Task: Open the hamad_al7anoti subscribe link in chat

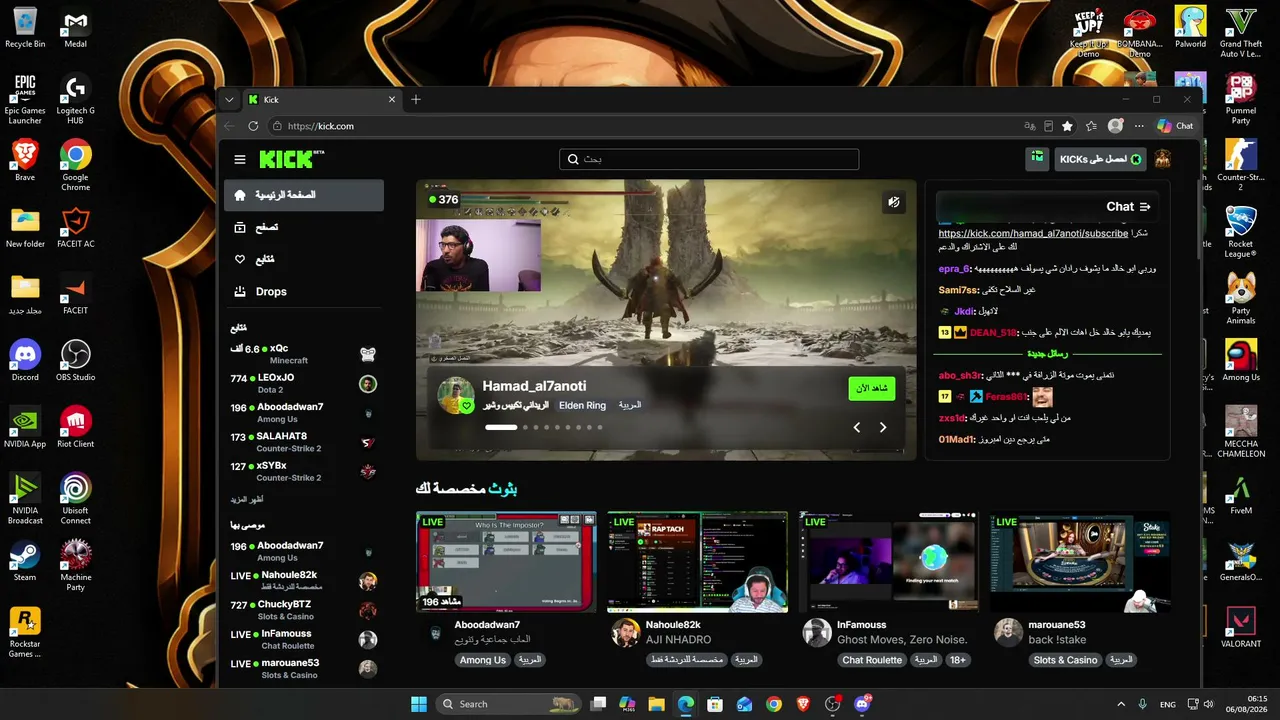Action: [x=1033, y=233]
